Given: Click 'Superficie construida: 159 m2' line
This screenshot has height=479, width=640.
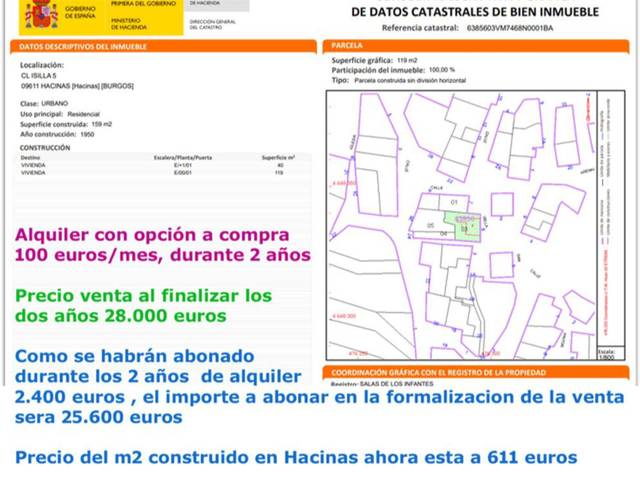Looking at the screenshot, I should click(66, 124).
